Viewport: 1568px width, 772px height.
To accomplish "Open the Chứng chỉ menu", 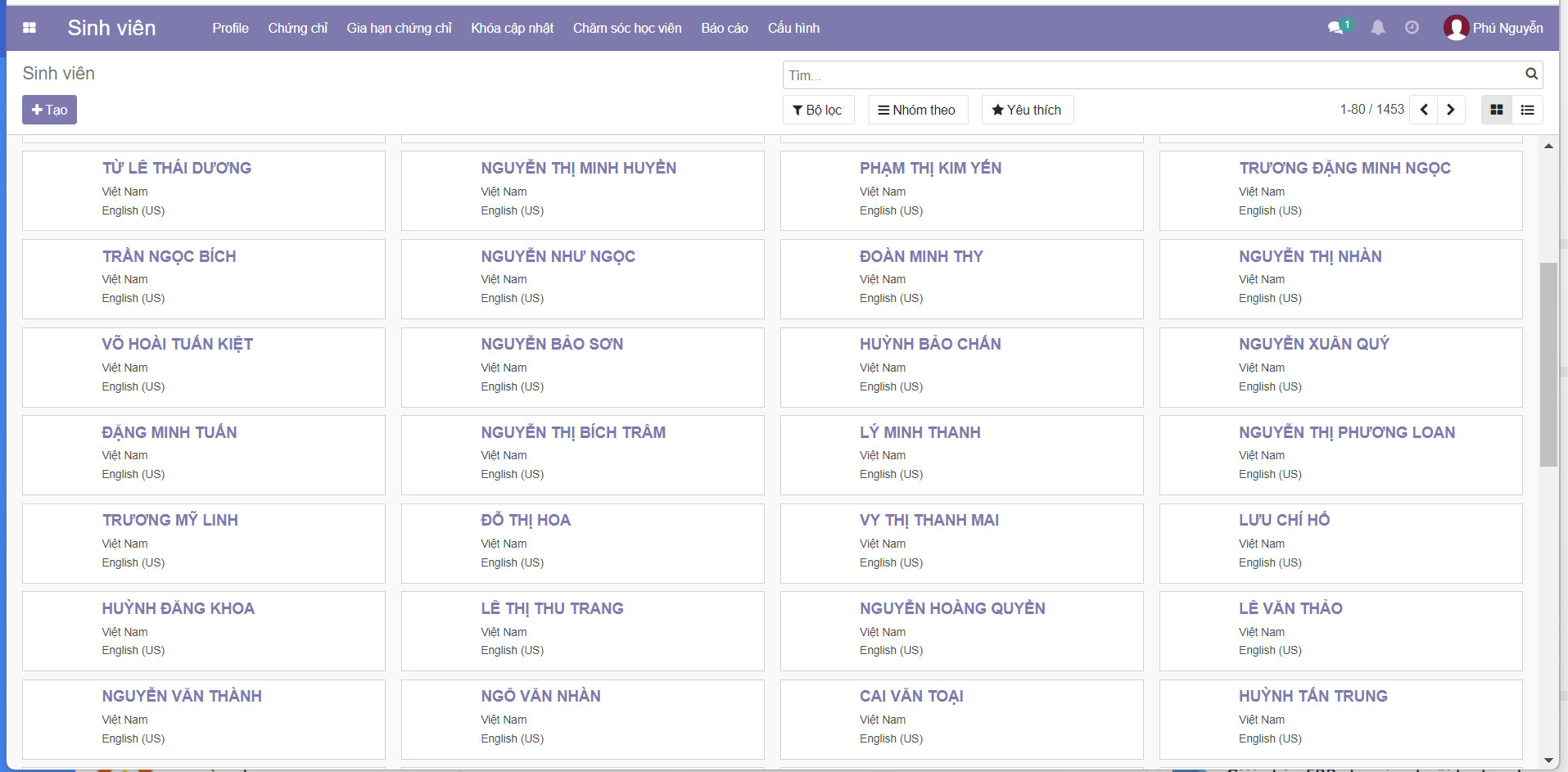I will click(x=297, y=28).
